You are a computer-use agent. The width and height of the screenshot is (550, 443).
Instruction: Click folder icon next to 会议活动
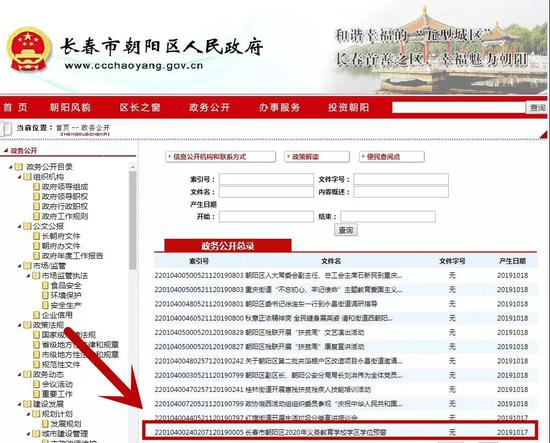click(x=36, y=384)
